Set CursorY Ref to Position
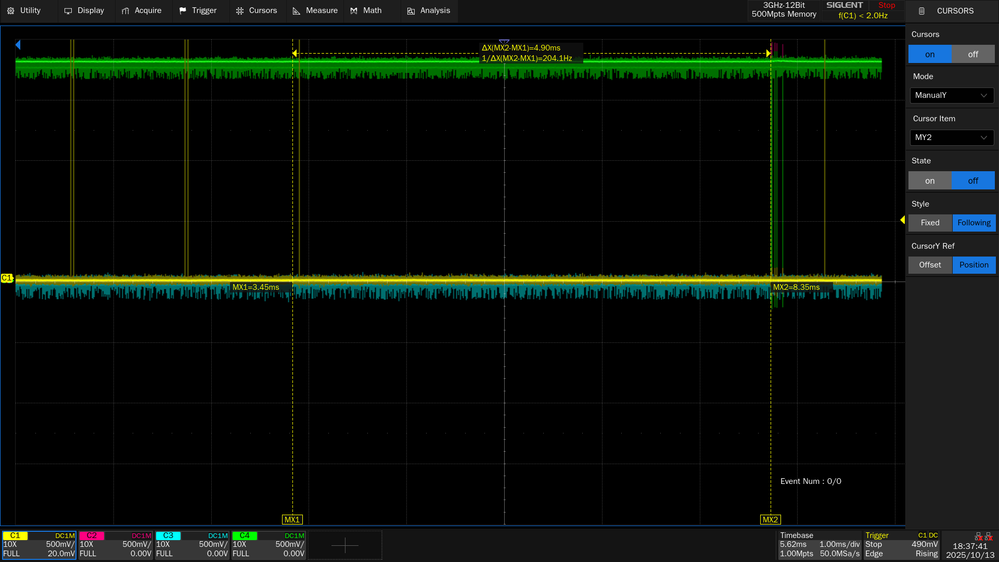 tap(974, 264)
